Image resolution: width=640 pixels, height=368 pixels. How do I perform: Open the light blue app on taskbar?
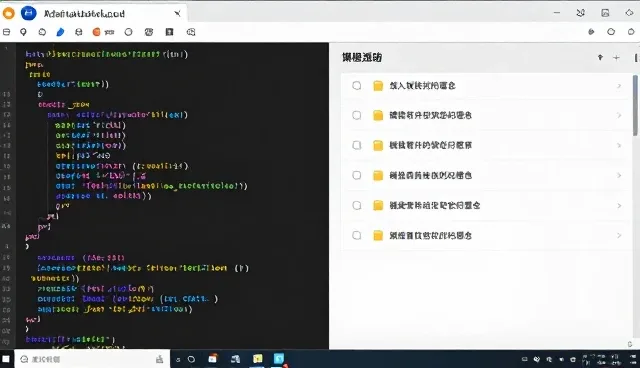(279, 359)
